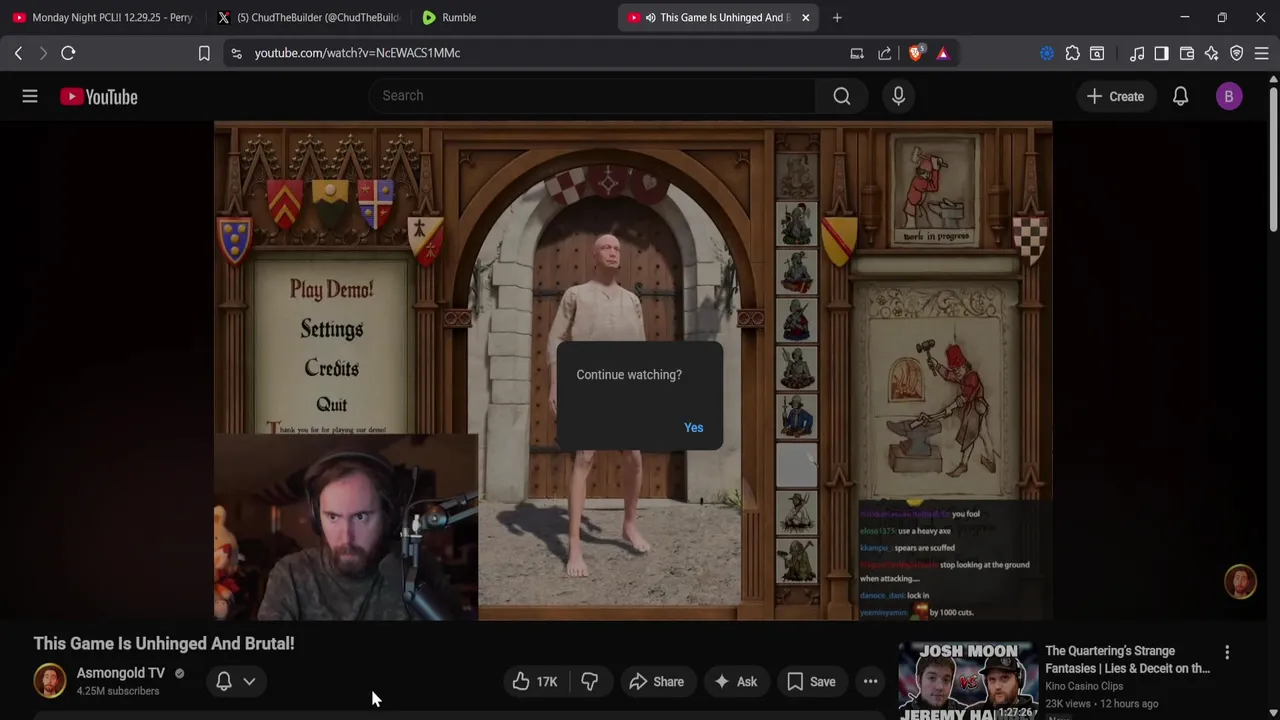
Task: Click the page vertical scrollbar
Action: point(1273,160)
